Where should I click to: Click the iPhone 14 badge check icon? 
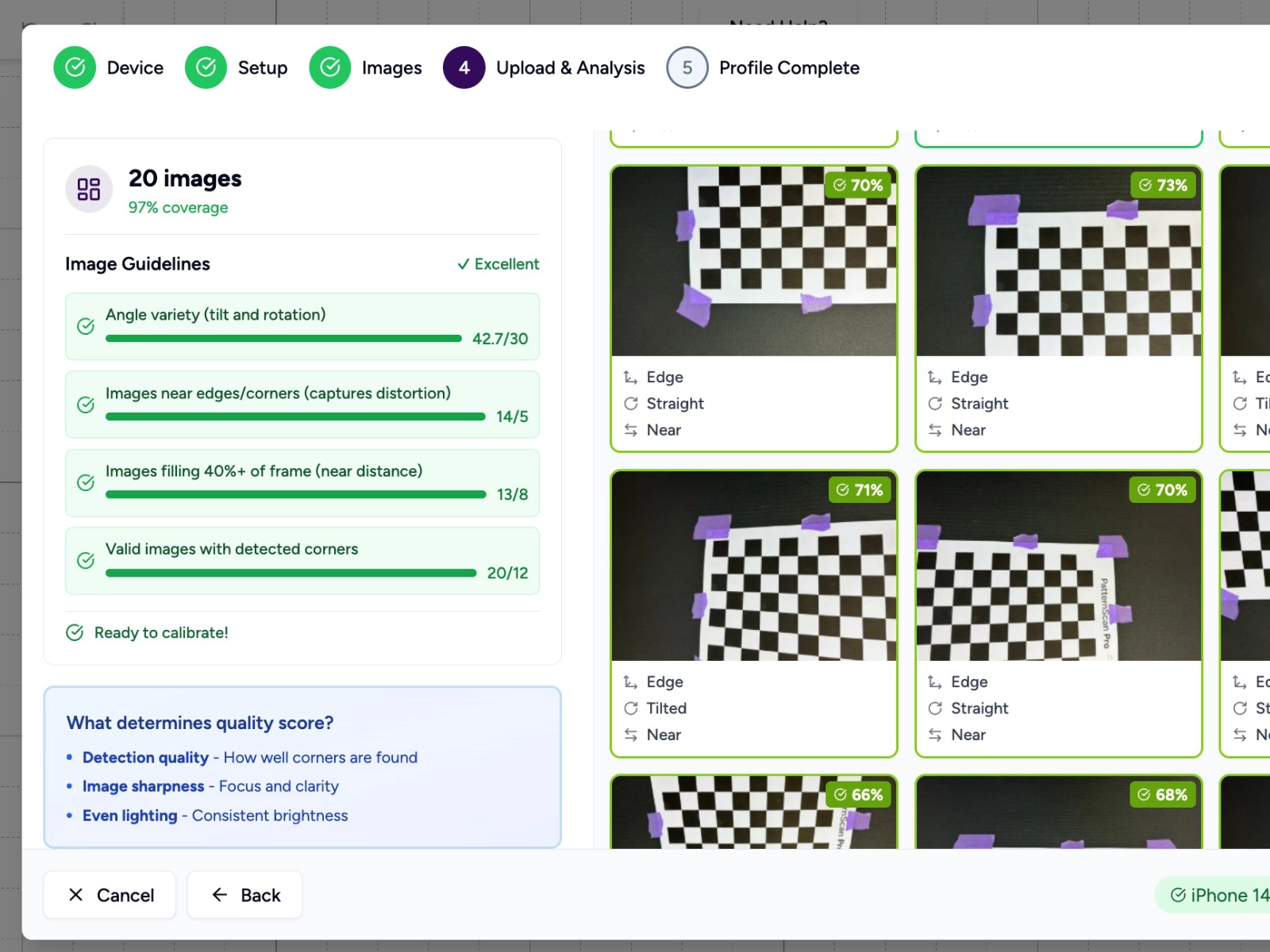point(1179,895)
